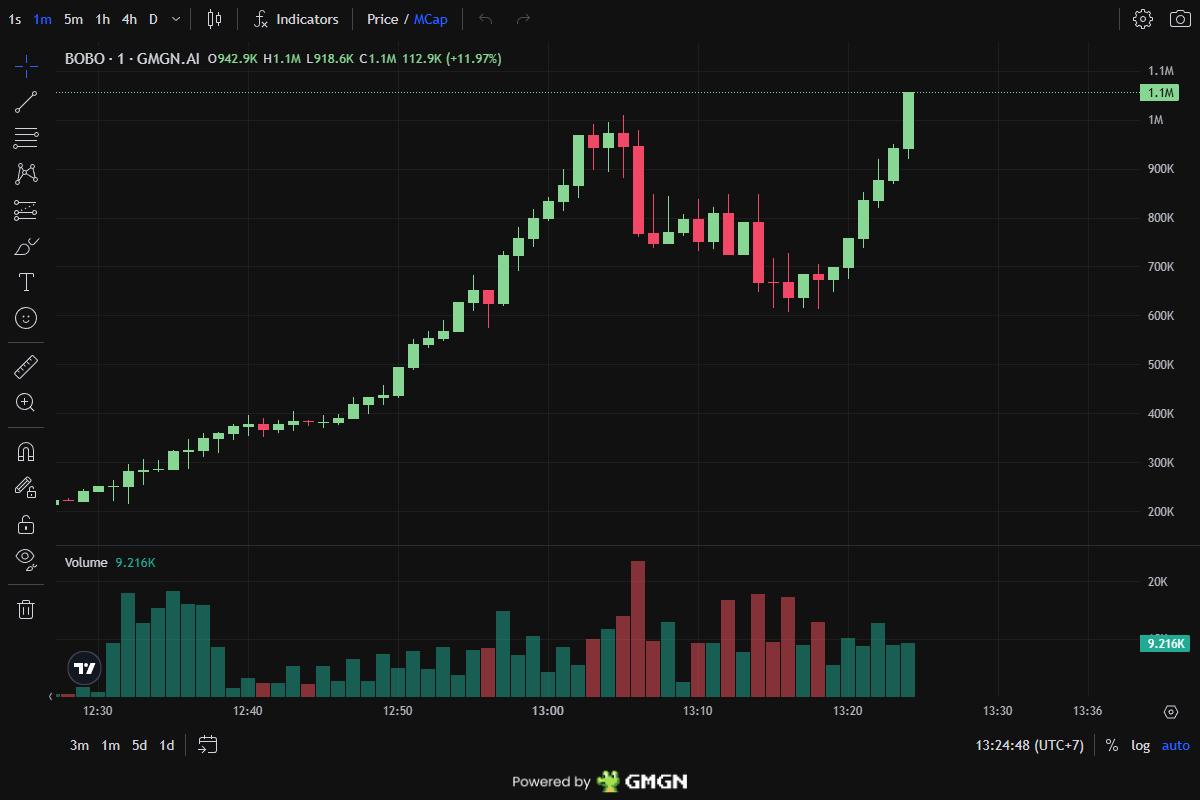Undo the last chart action
1200x800 pixels.
(x=486, y=19)
